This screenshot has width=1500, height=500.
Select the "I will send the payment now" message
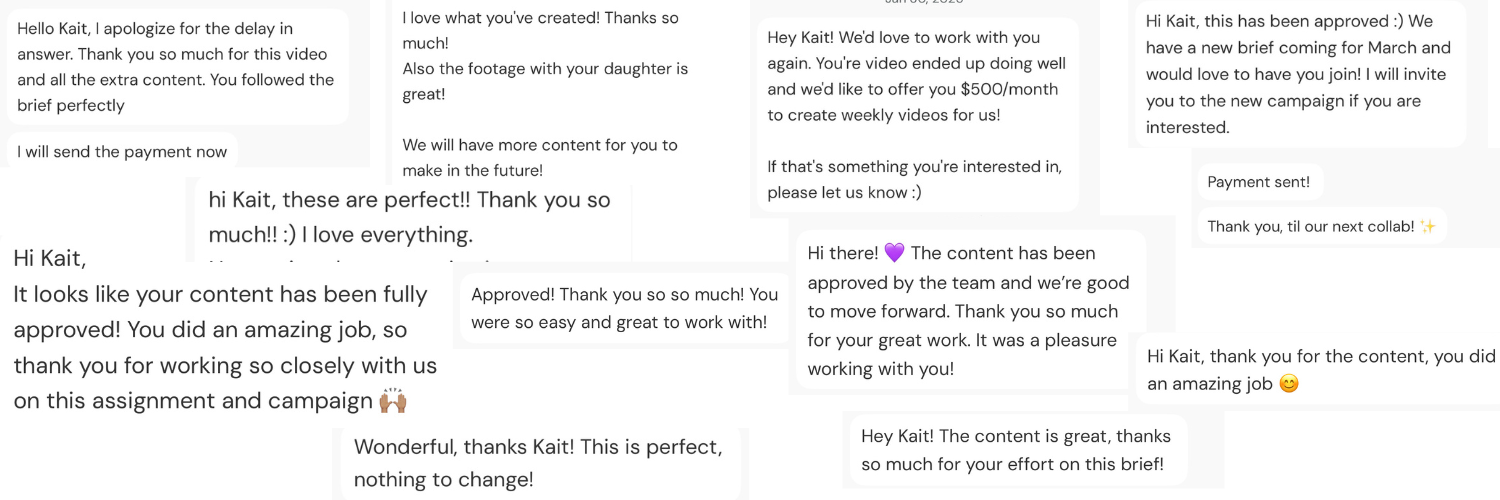(x=122, y=152)
